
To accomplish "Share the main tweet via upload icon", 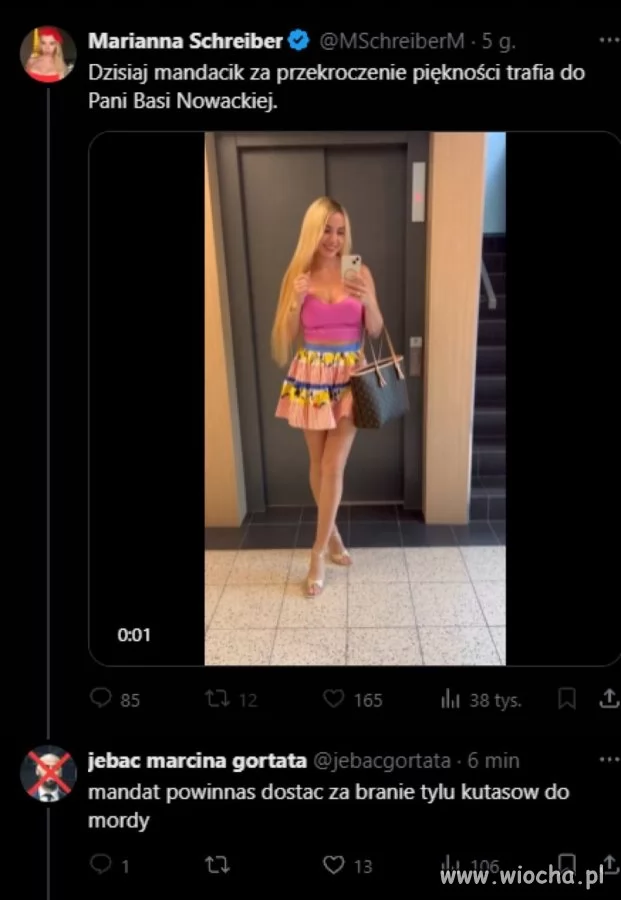I will tap(608, 699).
